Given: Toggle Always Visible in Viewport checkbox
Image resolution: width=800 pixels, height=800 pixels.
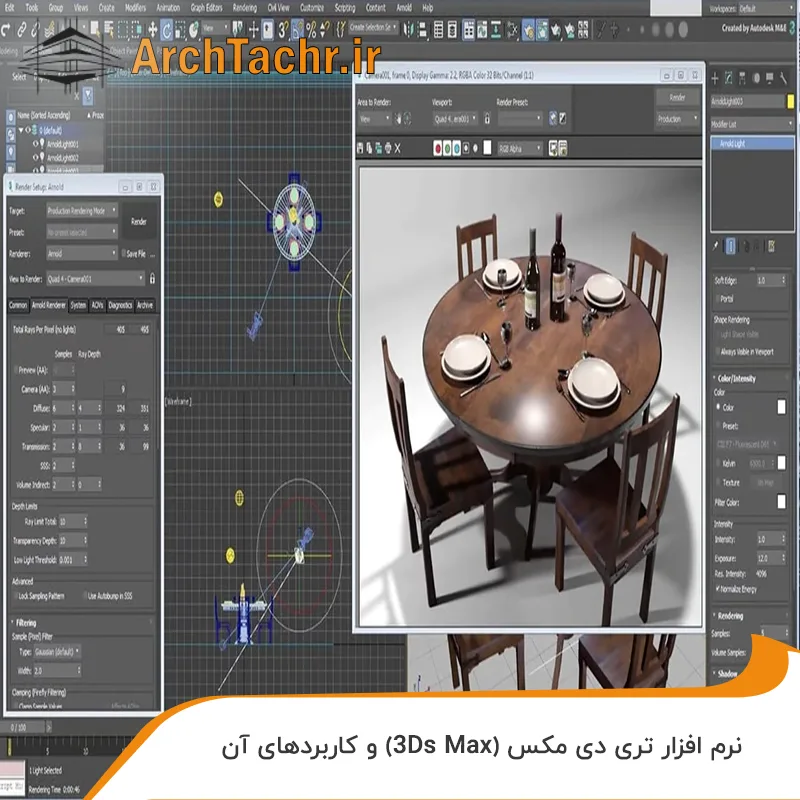Looking at the screenshot, I should (717, 352).
